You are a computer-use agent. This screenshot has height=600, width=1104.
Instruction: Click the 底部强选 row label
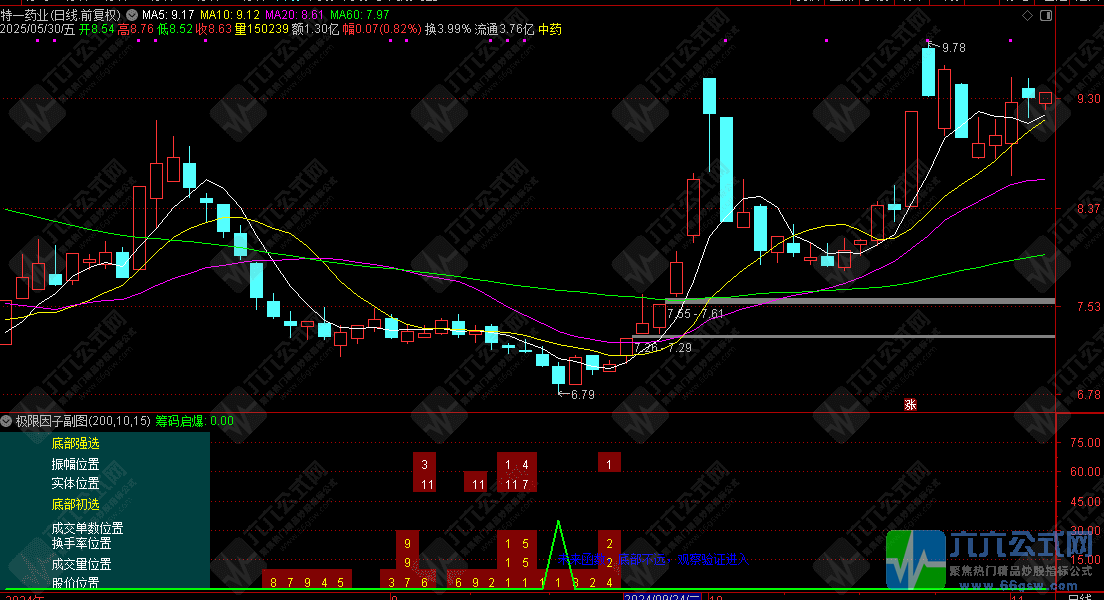pos(76,443)
